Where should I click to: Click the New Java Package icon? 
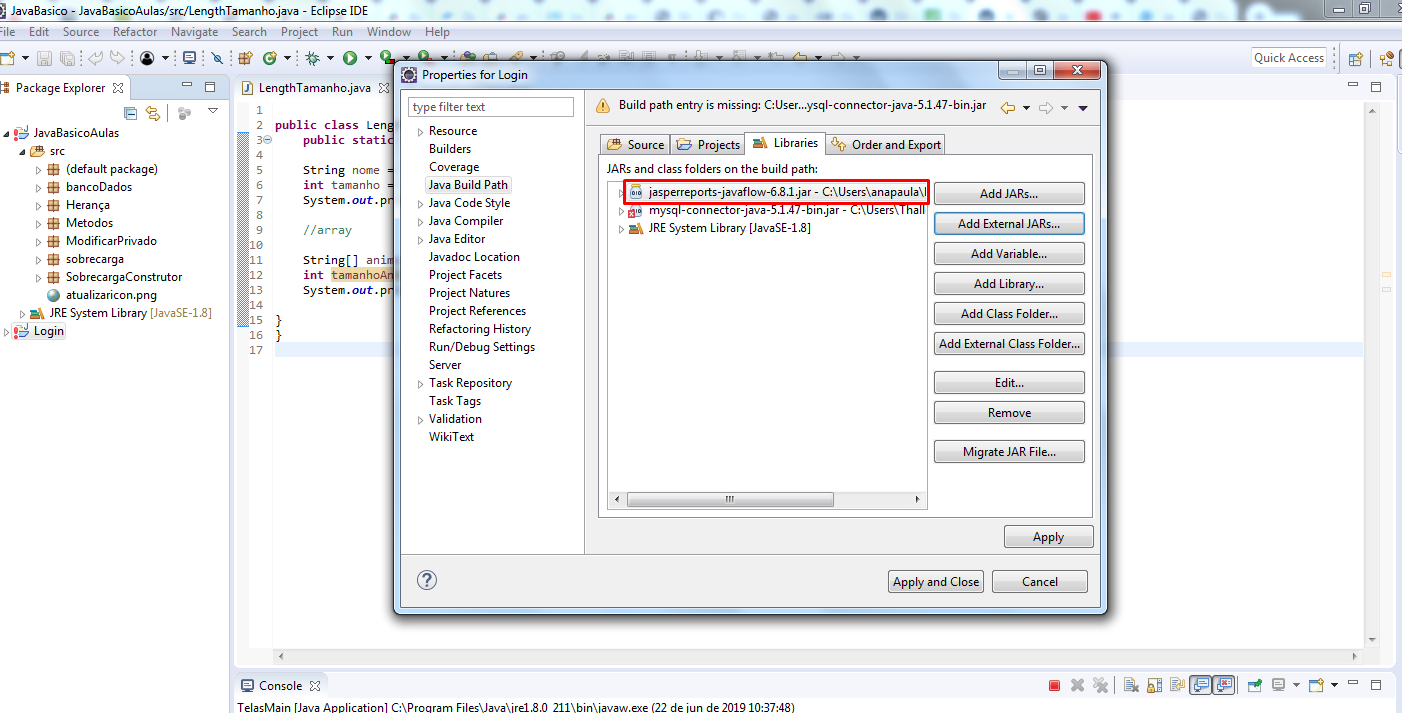[245, 59]
